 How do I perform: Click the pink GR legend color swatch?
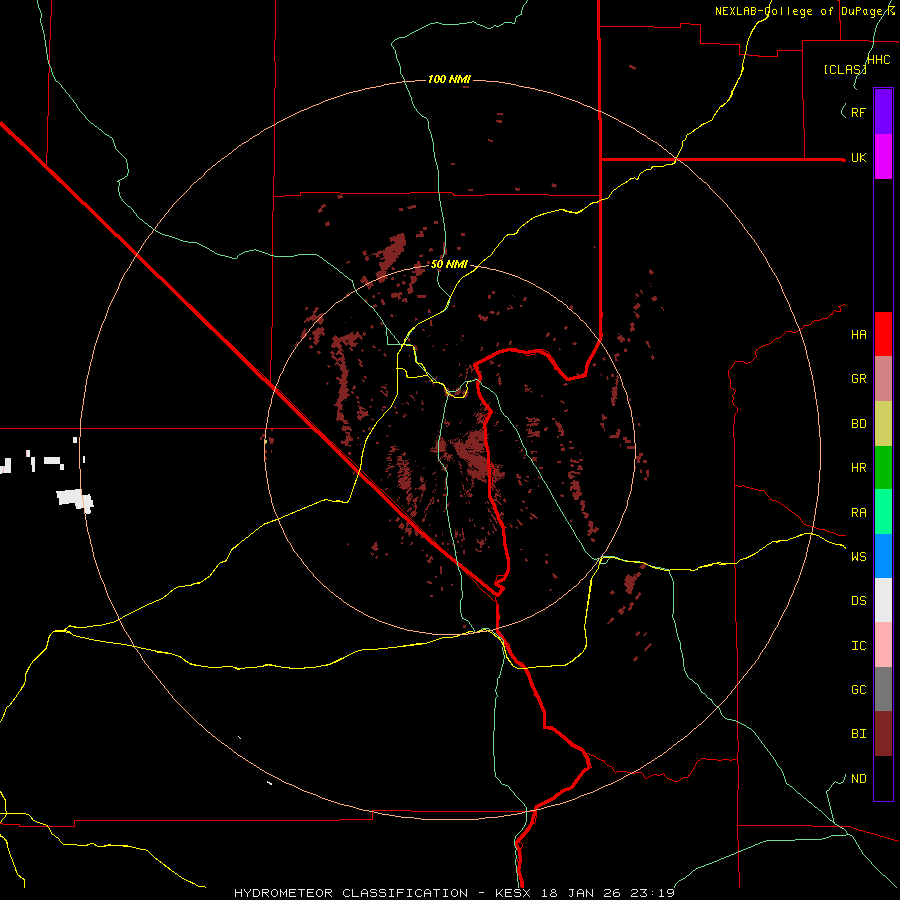(883, 379)
